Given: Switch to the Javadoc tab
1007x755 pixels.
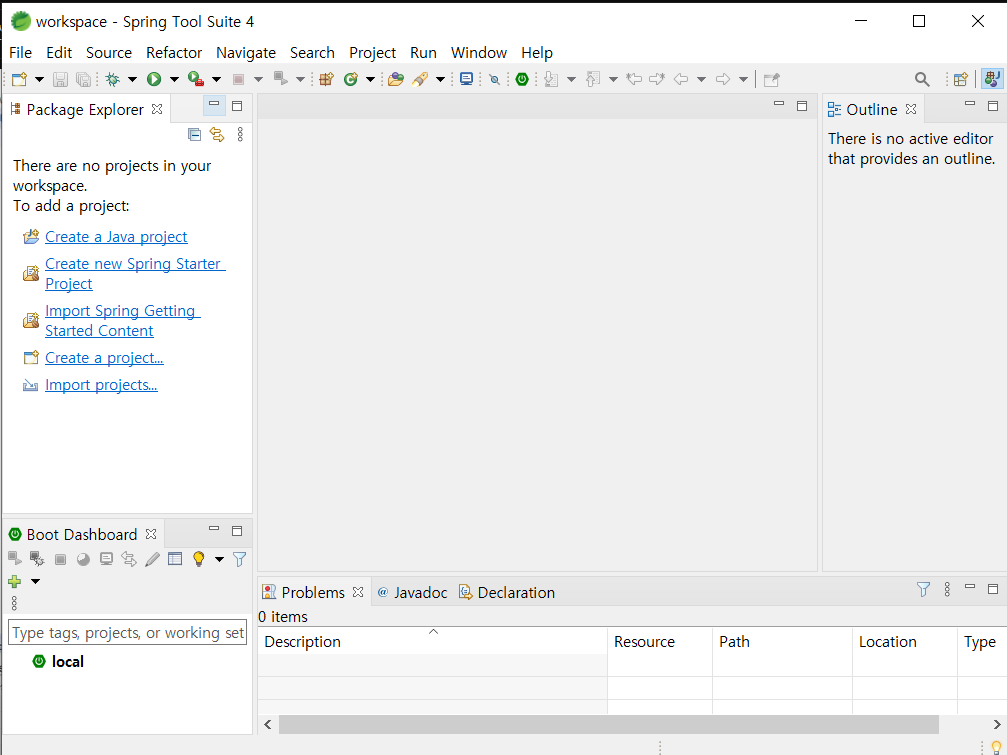Looking at the screenshot, I should click(412, 593).
